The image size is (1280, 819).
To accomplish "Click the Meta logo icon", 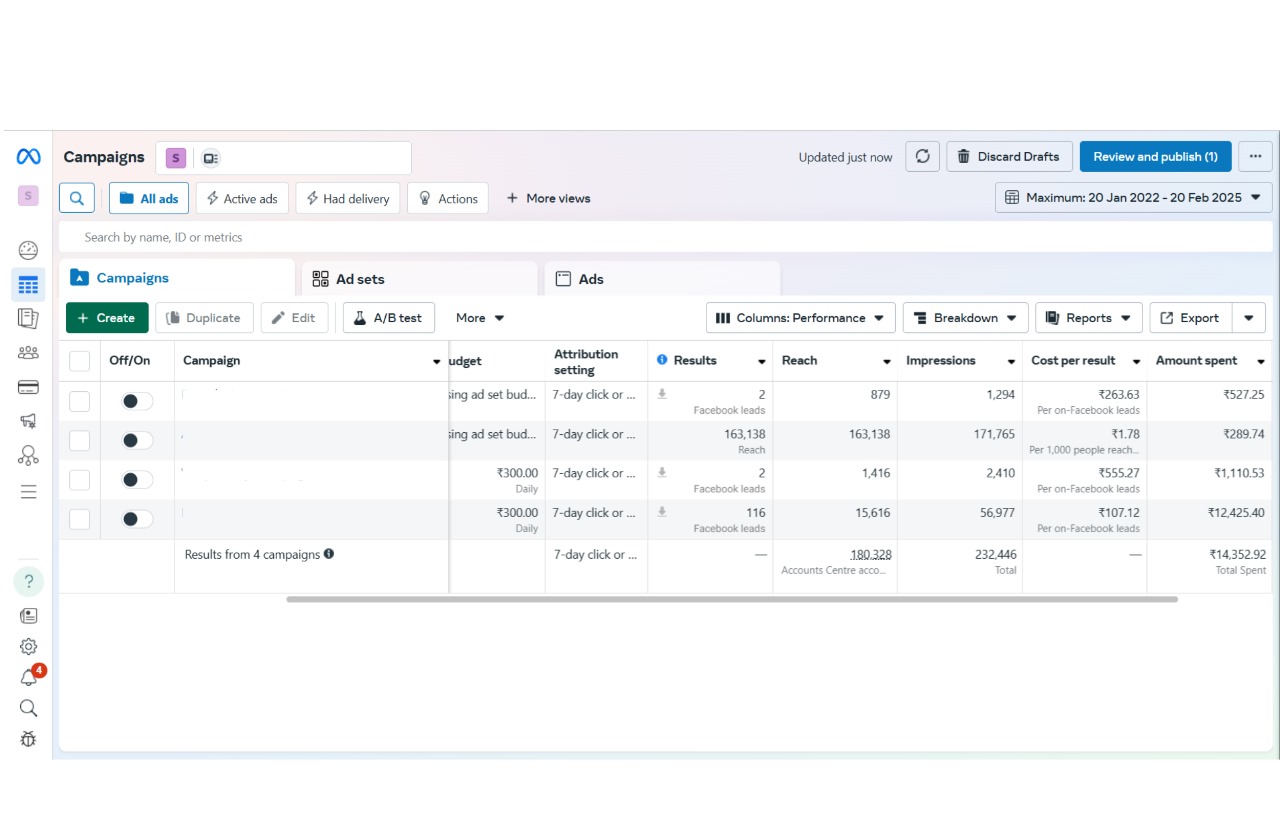I will click(28, 157).
